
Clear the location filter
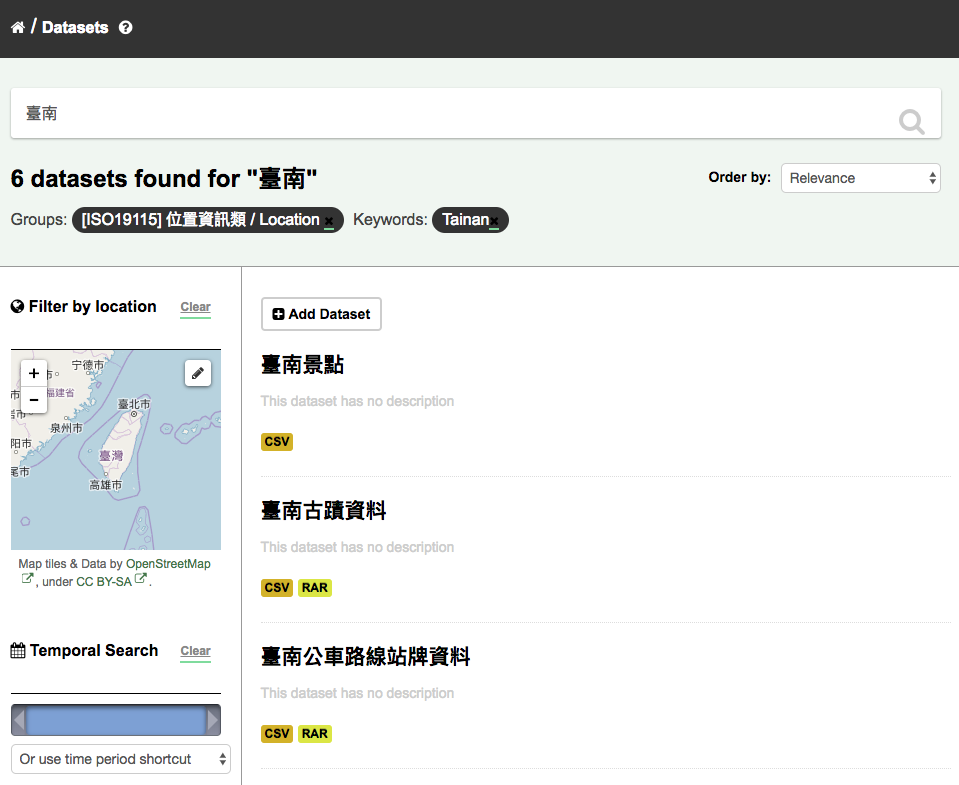tap(196, 307)
